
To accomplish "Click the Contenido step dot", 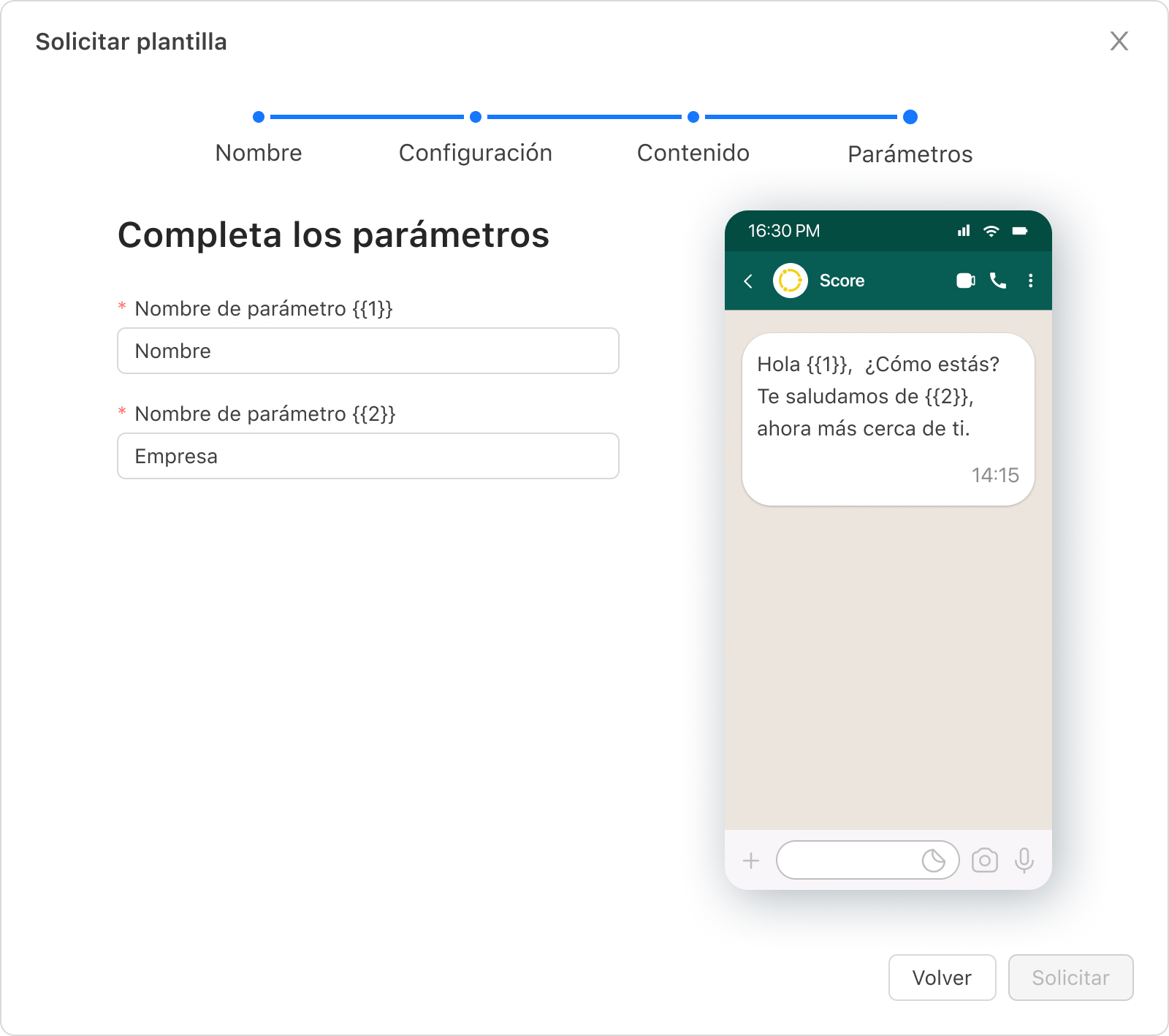I will [693, 117].
